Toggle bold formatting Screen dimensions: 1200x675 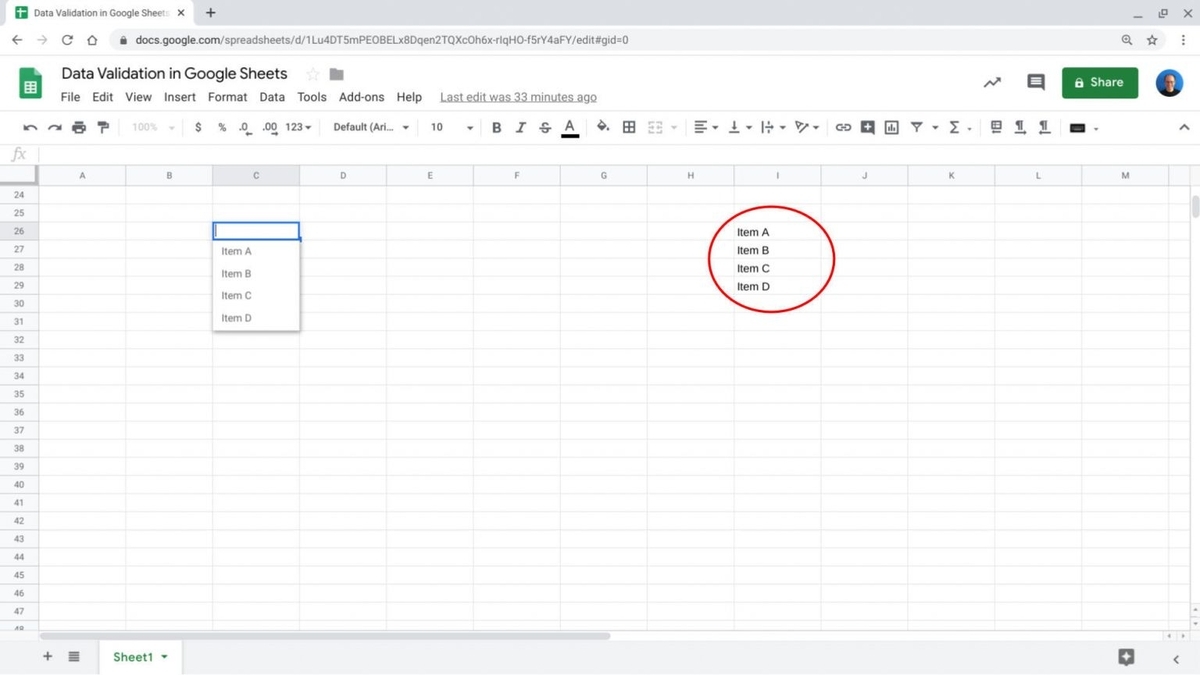pyautogui.click(x=495, y=127)
